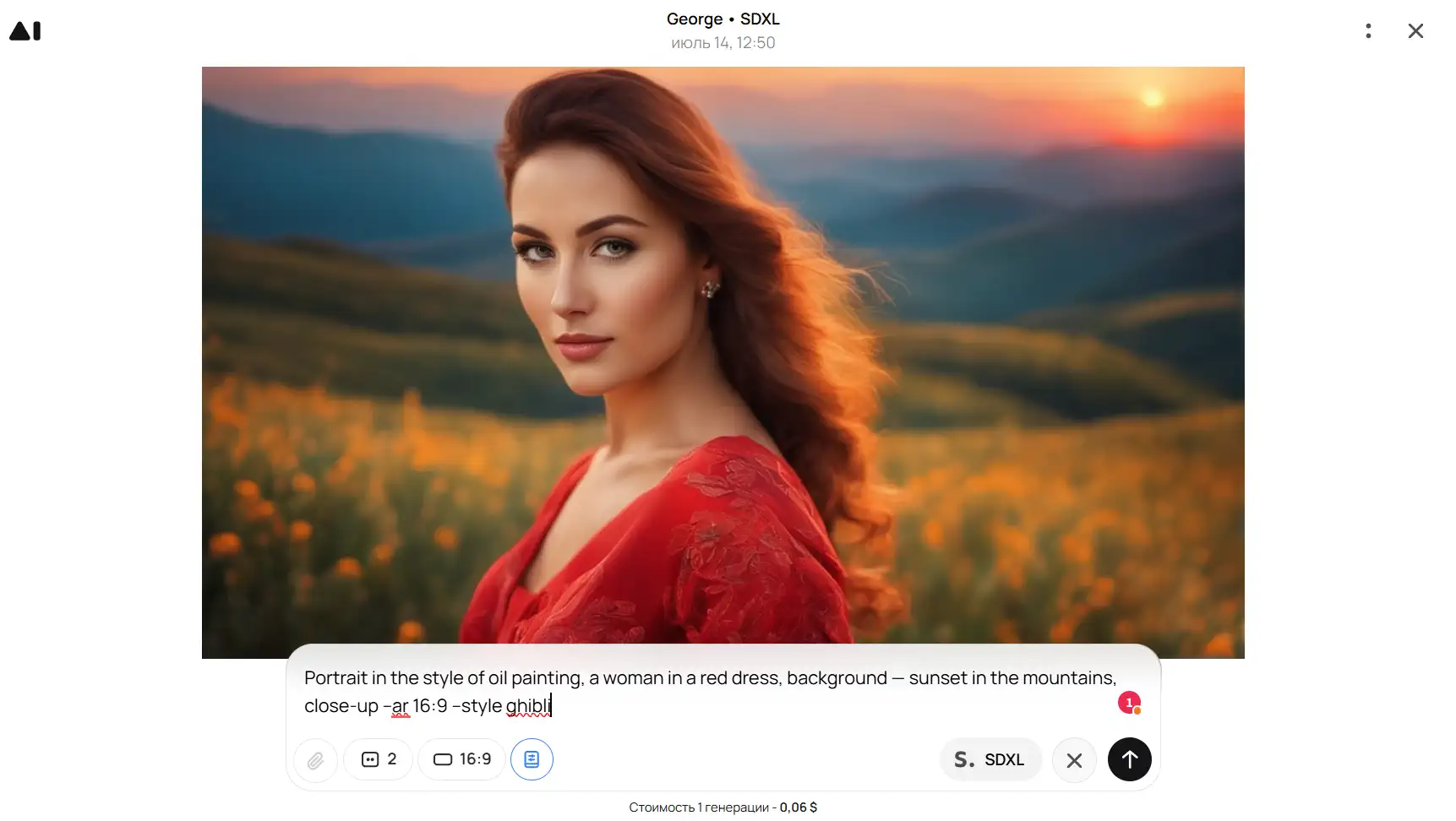Close the image viewer with the top-right X
This screenshot has height=821, width=1456.
(x=1415, y=31)
